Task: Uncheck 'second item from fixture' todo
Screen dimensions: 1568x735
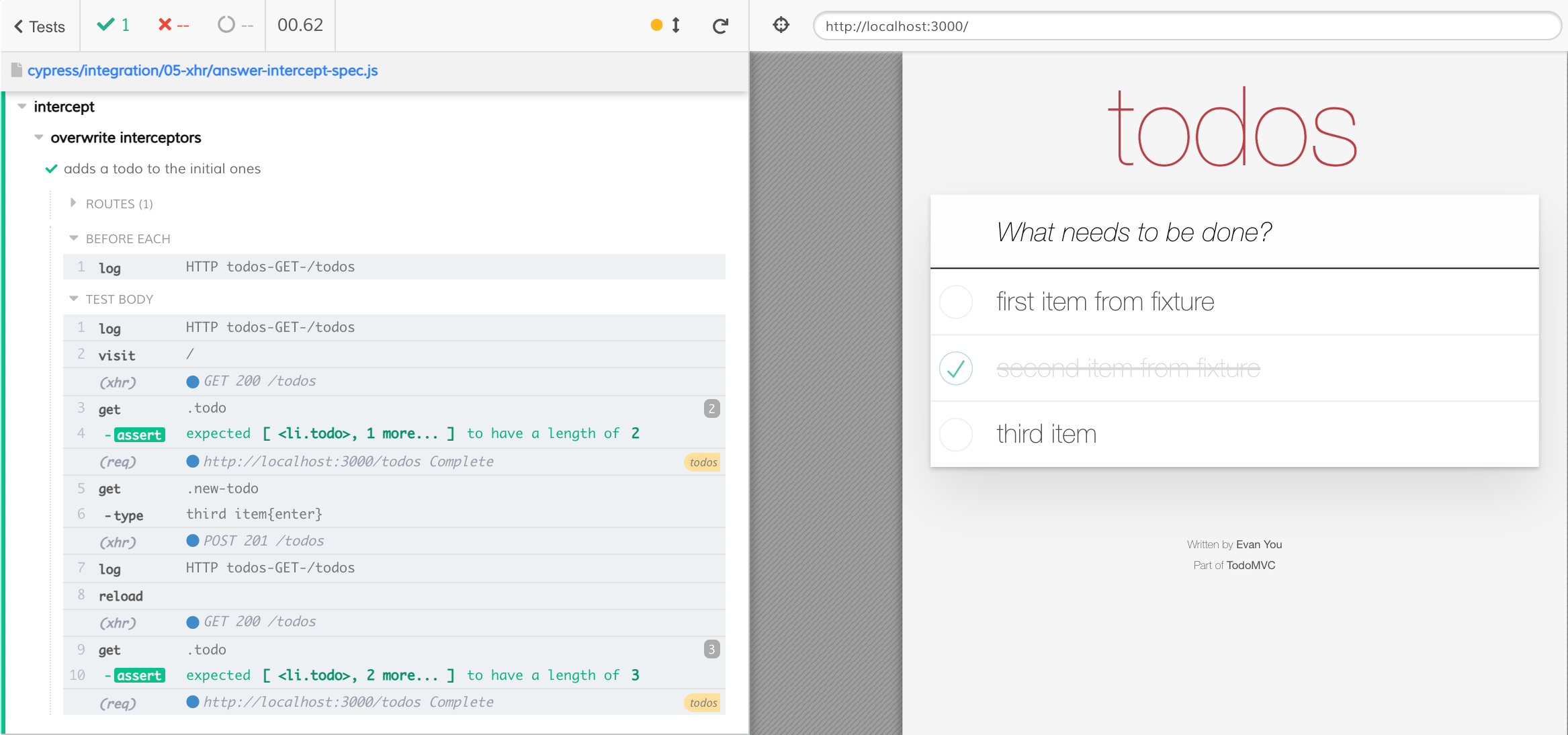Action: pyautogui.click(x=955, y=368)
